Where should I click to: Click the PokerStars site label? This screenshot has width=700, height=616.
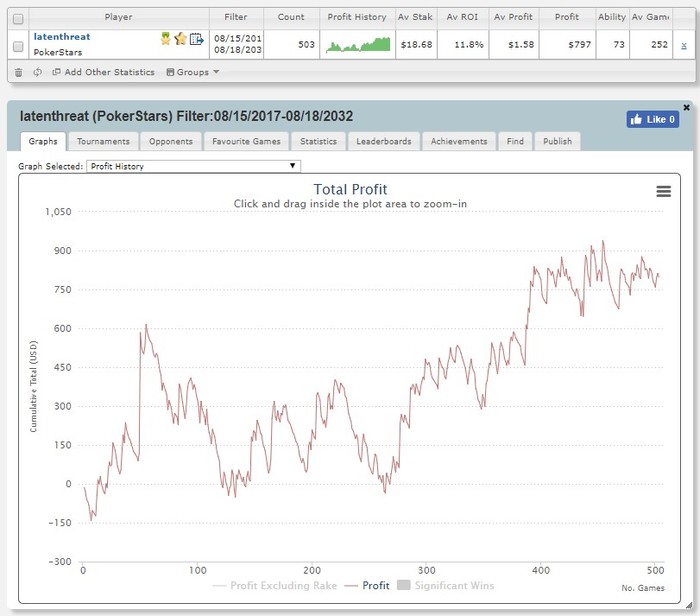point(58,52)
